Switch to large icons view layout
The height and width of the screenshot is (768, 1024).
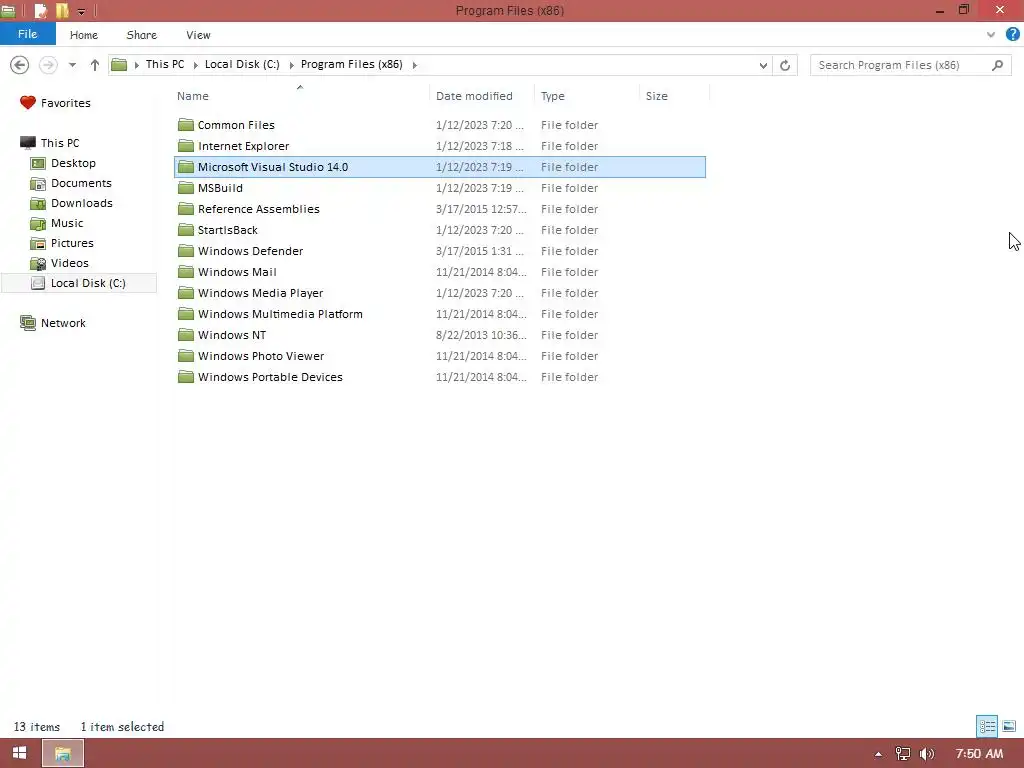coord(1009,726)
